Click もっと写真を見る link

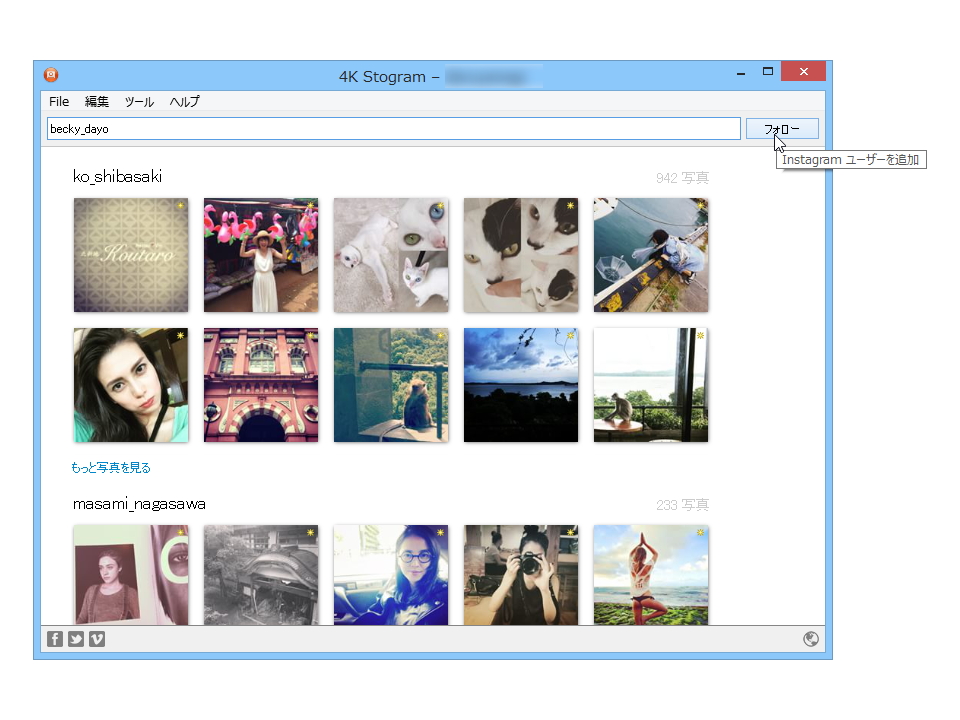tap(111, 468)
